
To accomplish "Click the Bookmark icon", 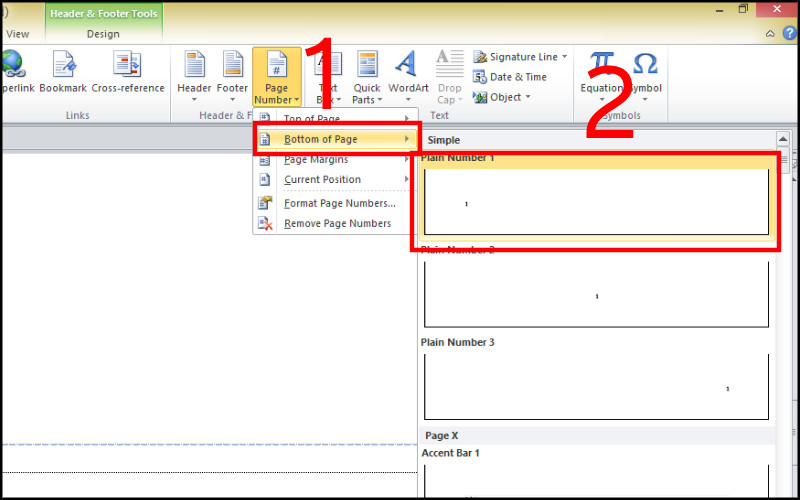I will [x=63, y=65].
